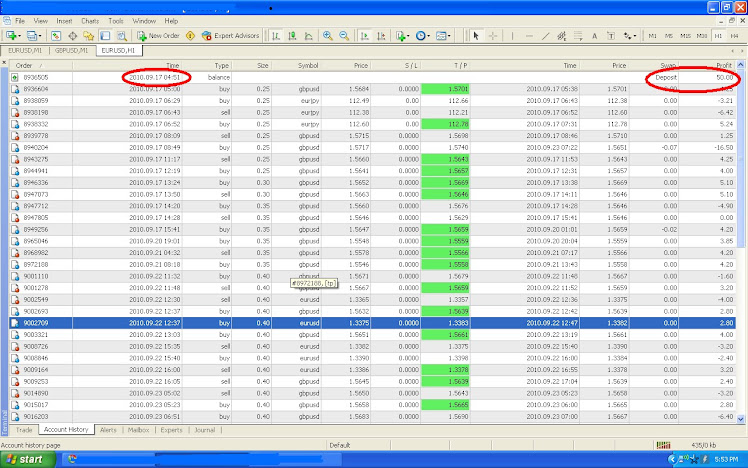Screen dimensions: 748x468
Task: Open the Navigator star folder icon
Action: [89, 36]
